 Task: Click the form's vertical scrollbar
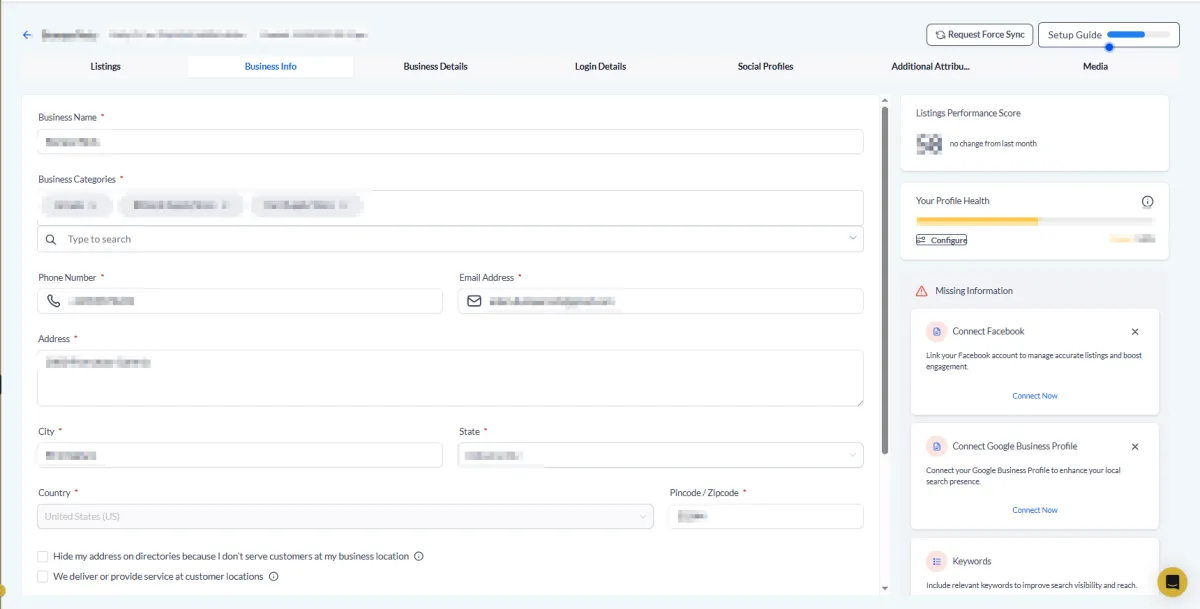(x=885, y=280)
